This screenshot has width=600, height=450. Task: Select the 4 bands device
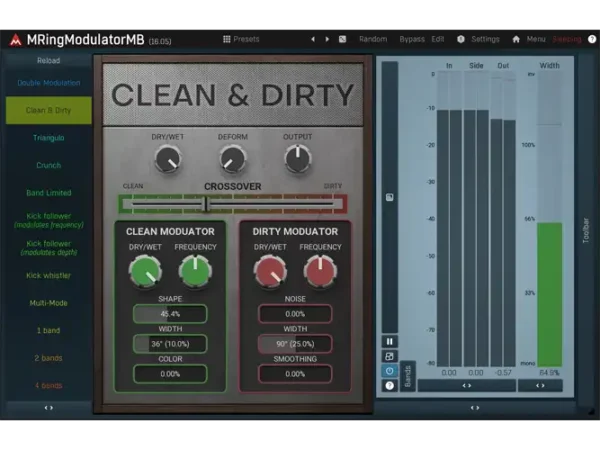click(49, 386)
